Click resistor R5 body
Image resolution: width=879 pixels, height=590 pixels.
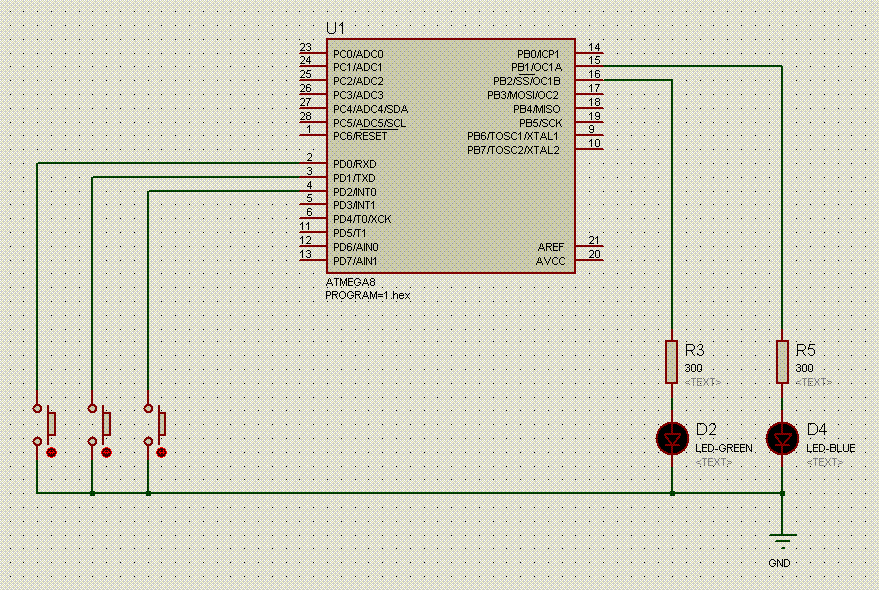pyautogui.click(x=782, y=361)
